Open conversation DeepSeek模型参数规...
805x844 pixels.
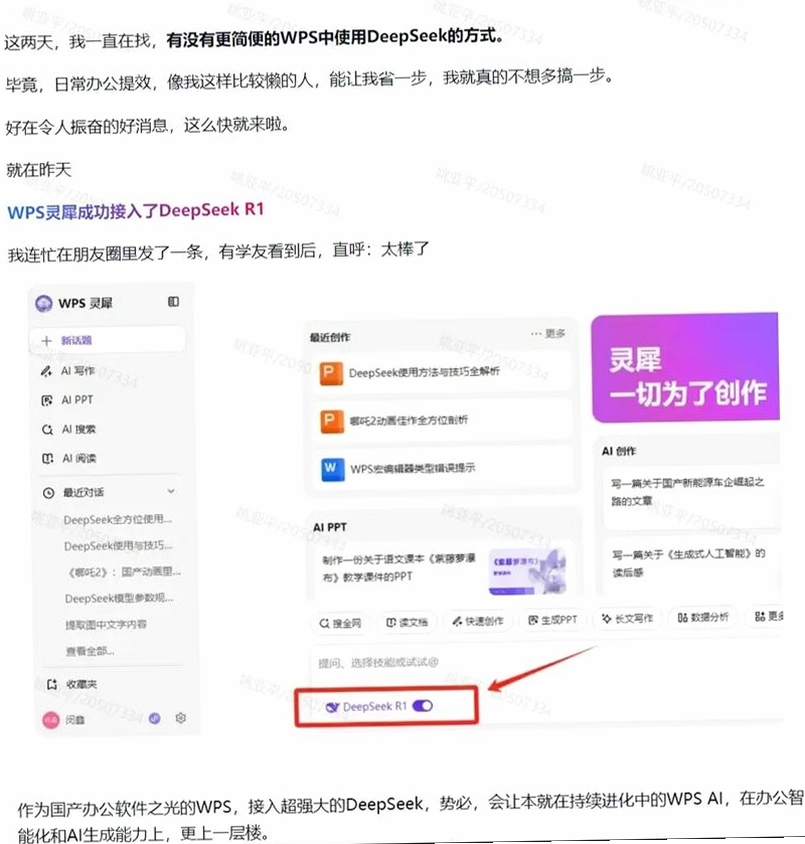119,598
